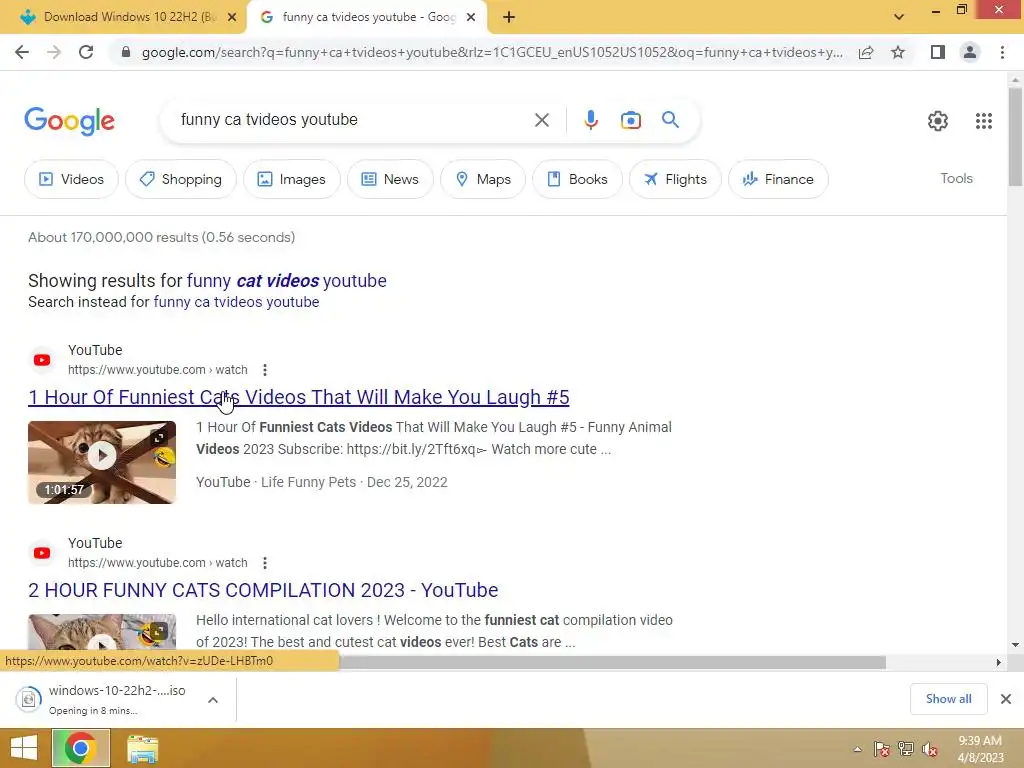Image resolution: width=1024 pixels, height=768 pixels.
Task: Switch to Books results
Action: (x=577, y=179)
